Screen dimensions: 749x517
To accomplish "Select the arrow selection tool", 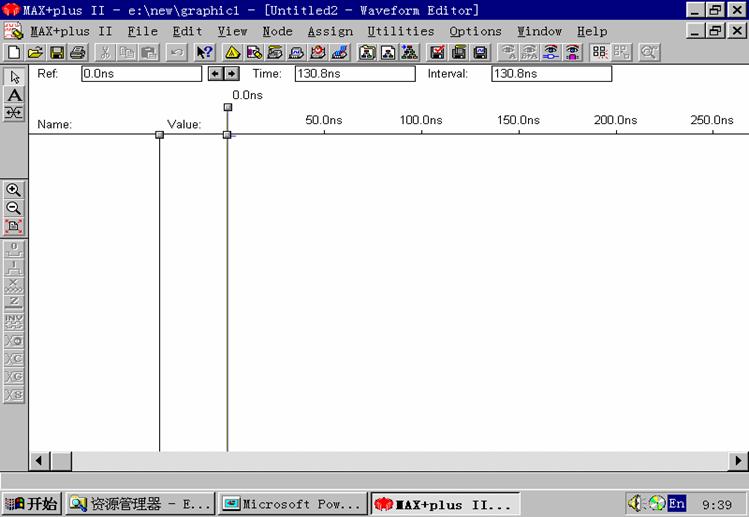I will (14, 77).
